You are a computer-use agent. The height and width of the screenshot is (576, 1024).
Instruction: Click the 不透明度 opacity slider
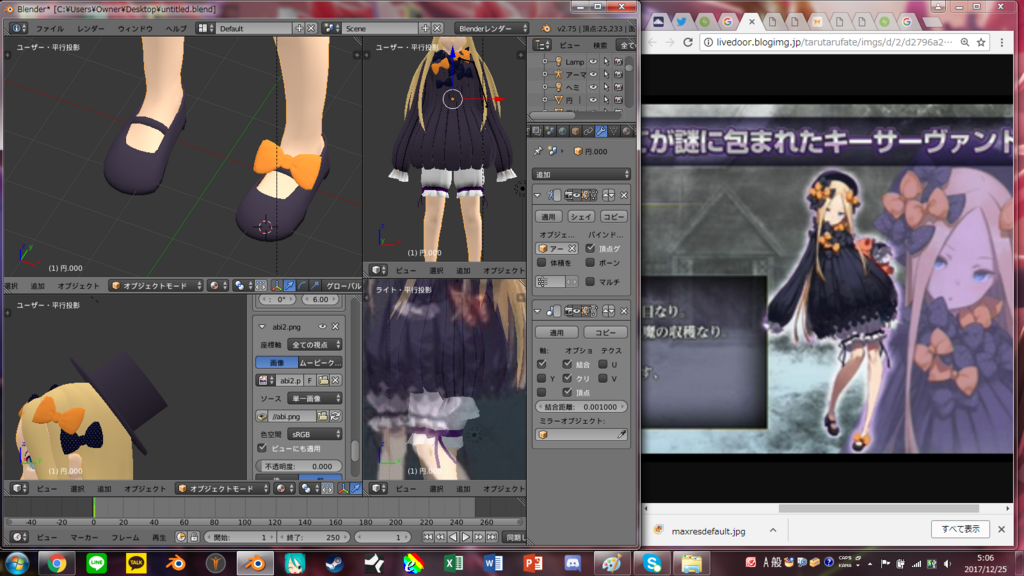300,466
